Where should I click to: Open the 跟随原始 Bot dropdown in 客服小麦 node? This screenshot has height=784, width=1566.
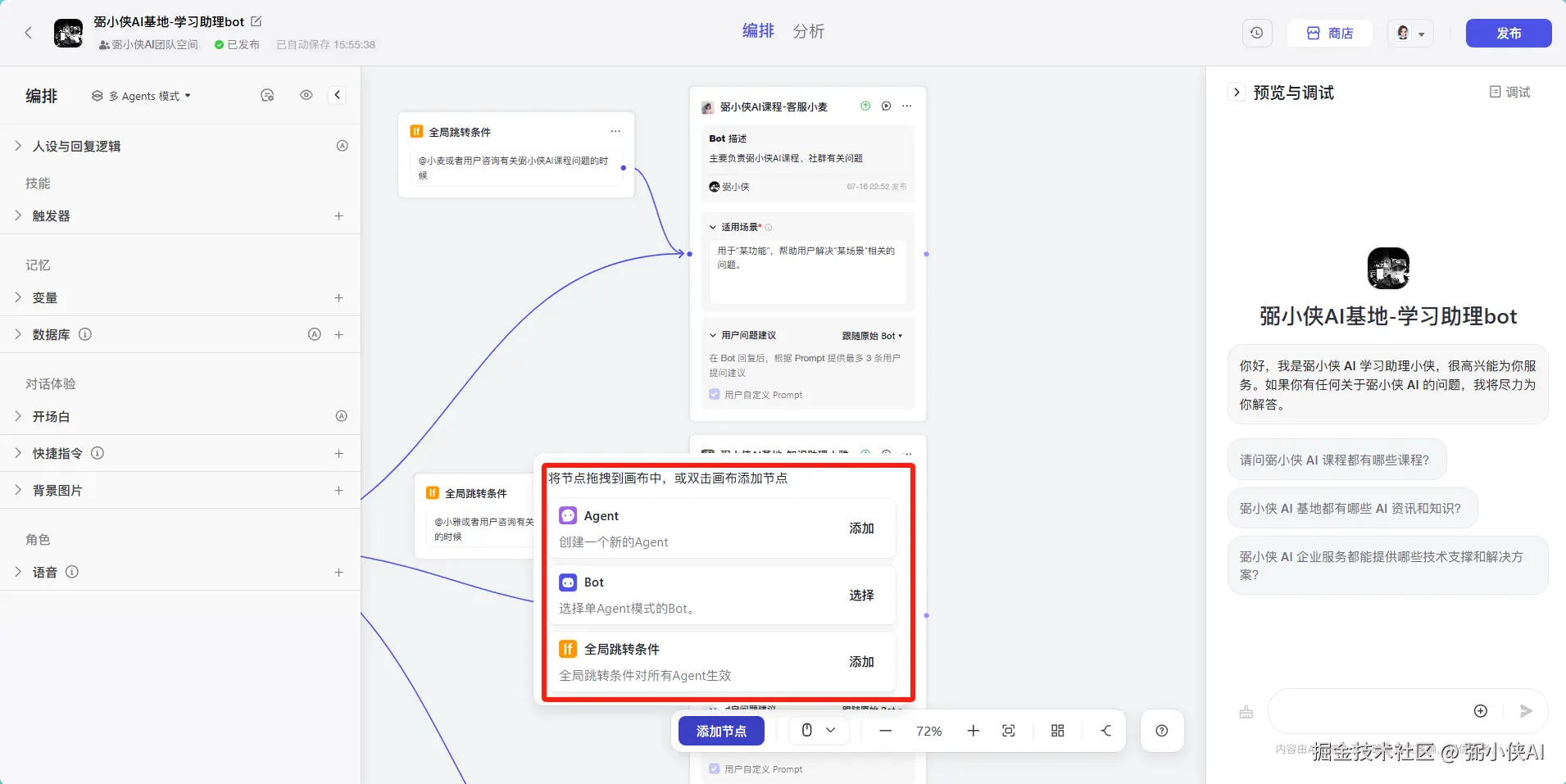[872, 336]
